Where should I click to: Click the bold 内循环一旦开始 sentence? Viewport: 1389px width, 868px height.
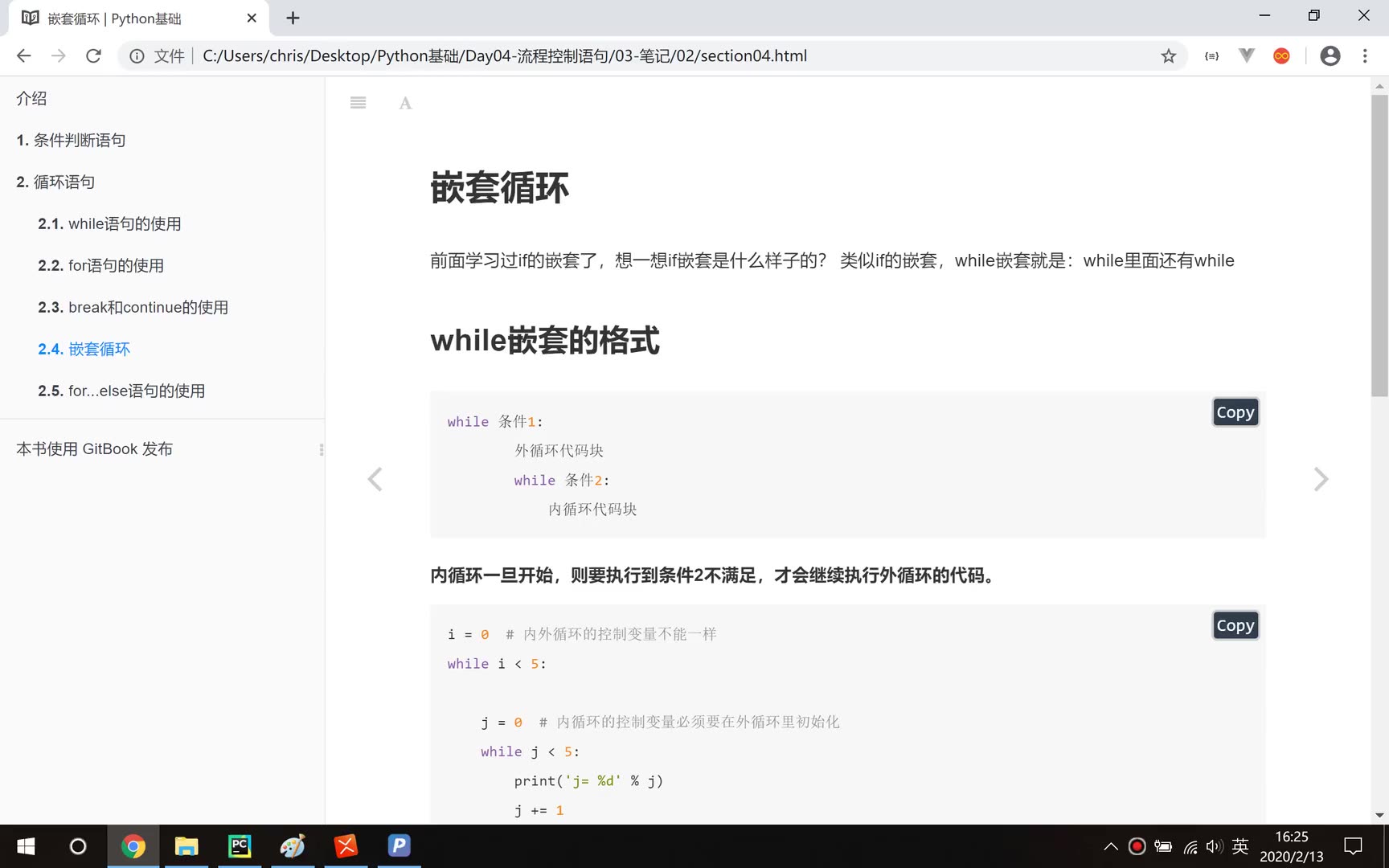(x=715, y=575)
